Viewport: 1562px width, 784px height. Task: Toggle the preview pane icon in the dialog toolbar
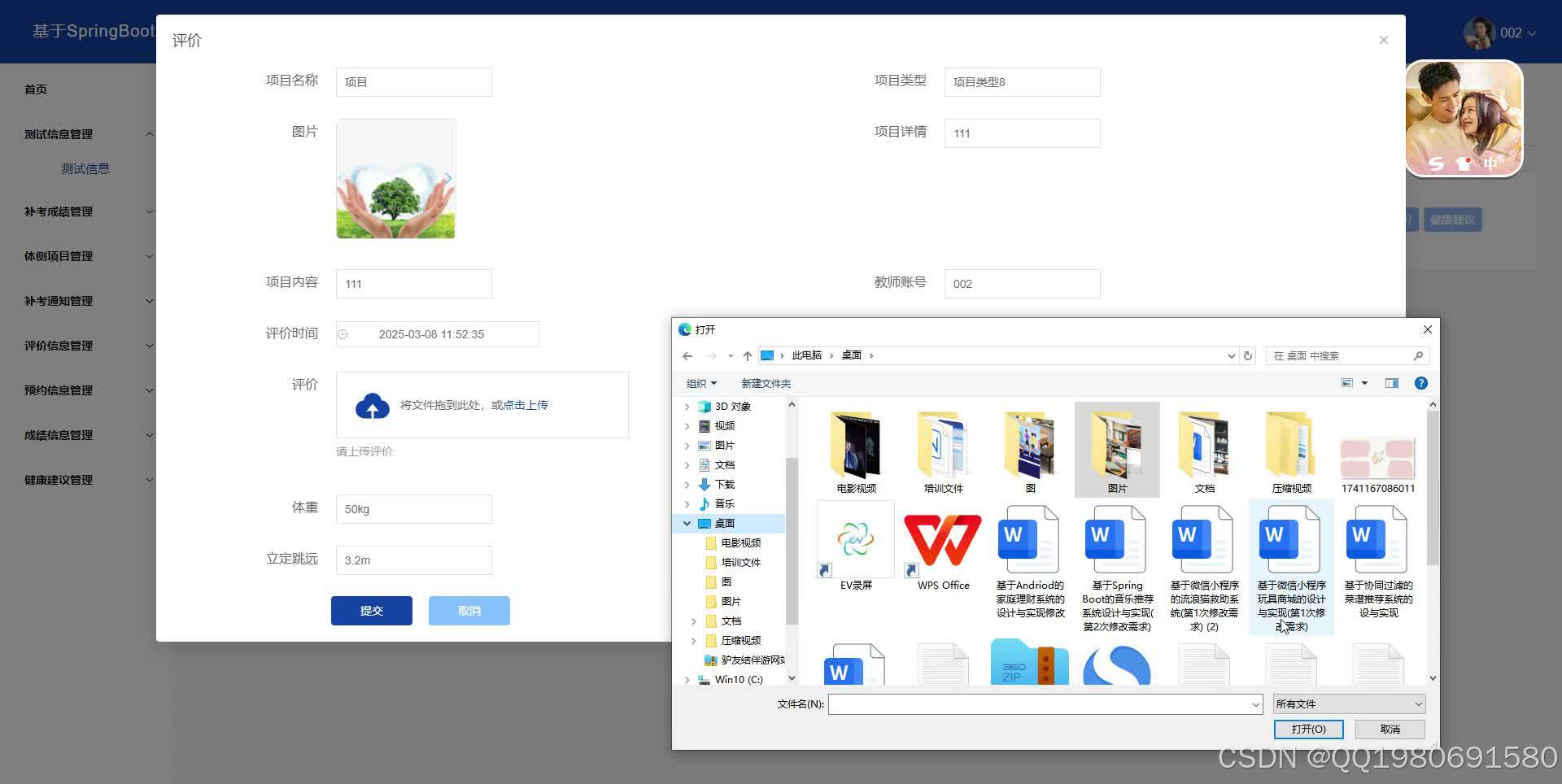point(1392,382)
